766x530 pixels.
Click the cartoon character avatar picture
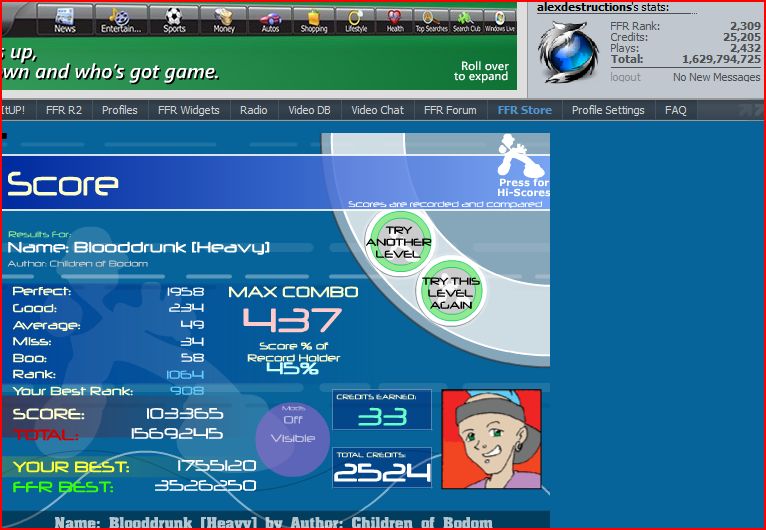[491, 439]
